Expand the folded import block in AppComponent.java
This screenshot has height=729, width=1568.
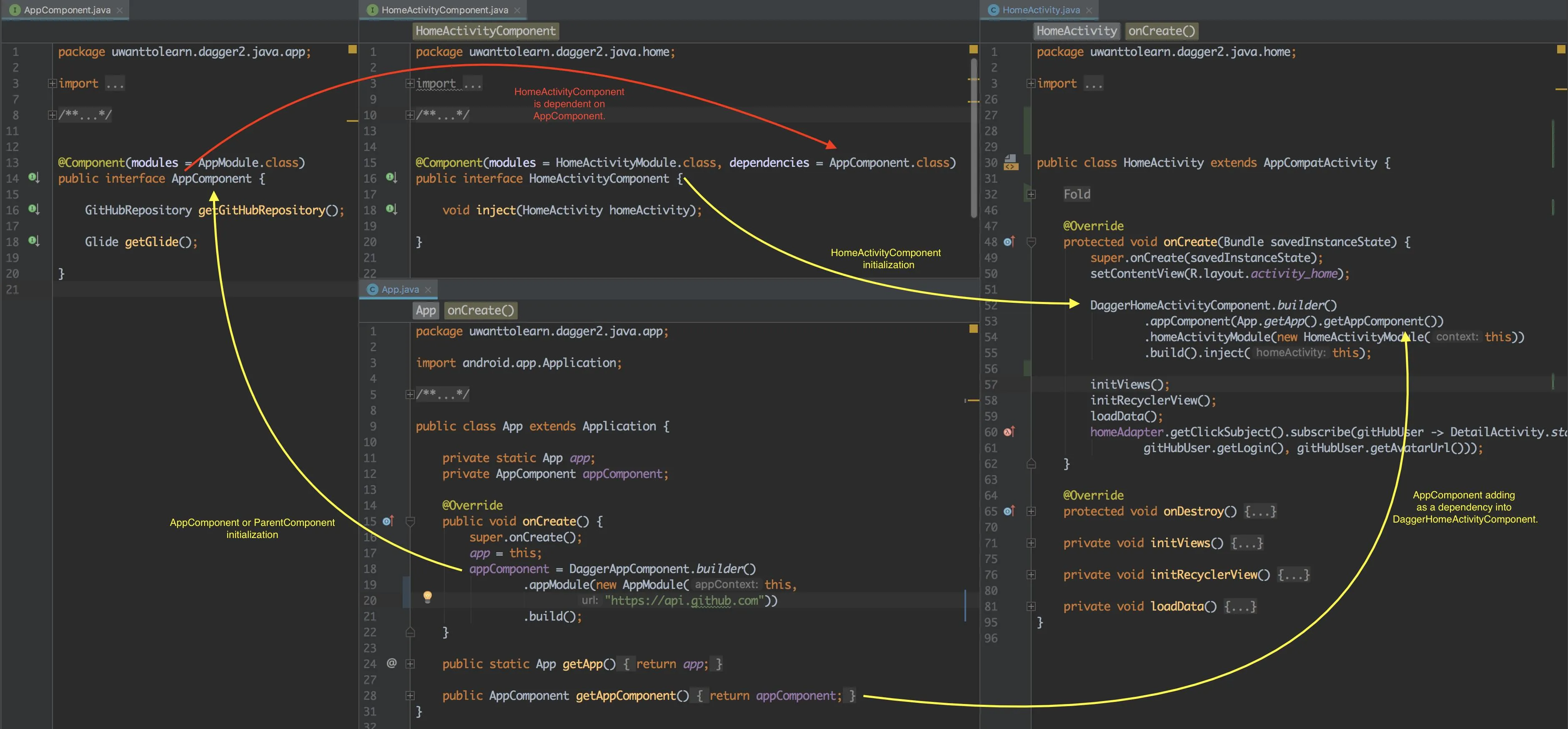point(53,83)
